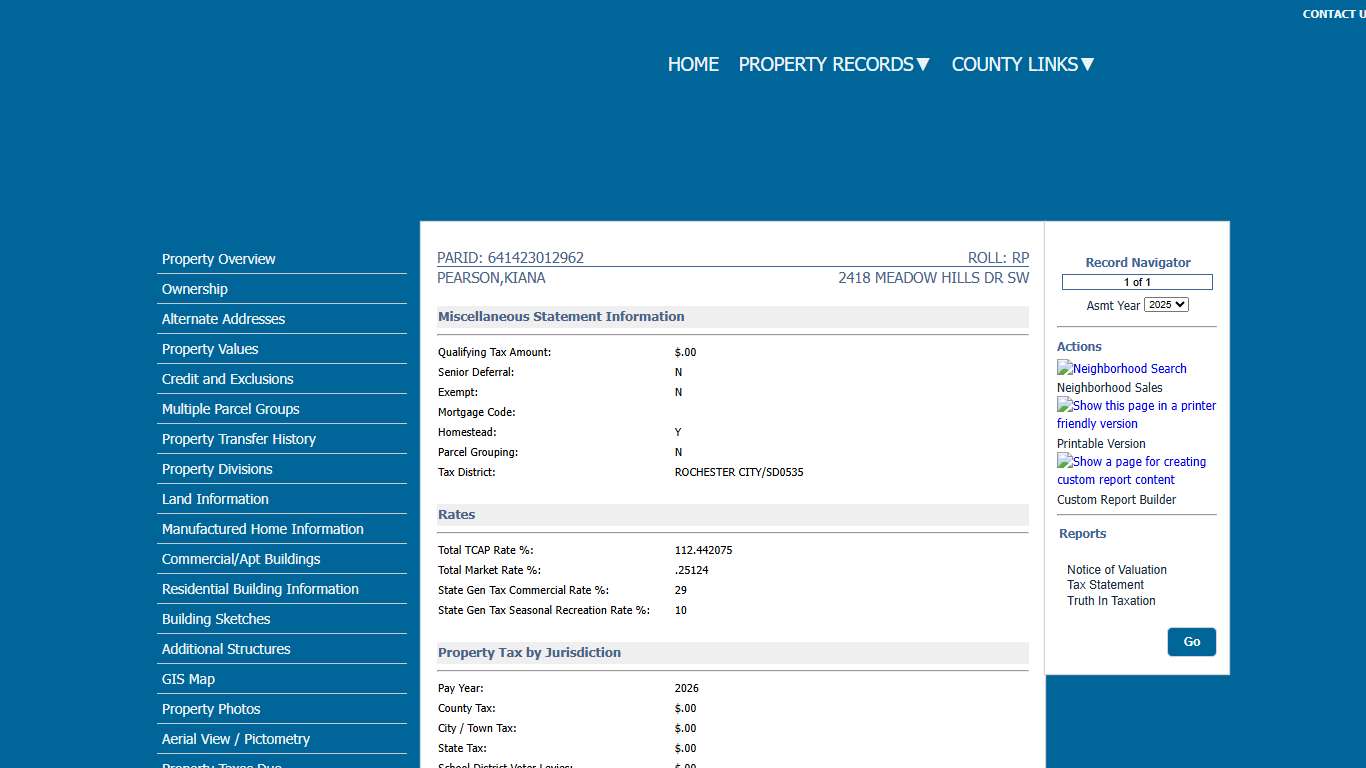Go to the HOME menu item
The height and width of the screenshot is (768, 1366).
coord(693,64)
